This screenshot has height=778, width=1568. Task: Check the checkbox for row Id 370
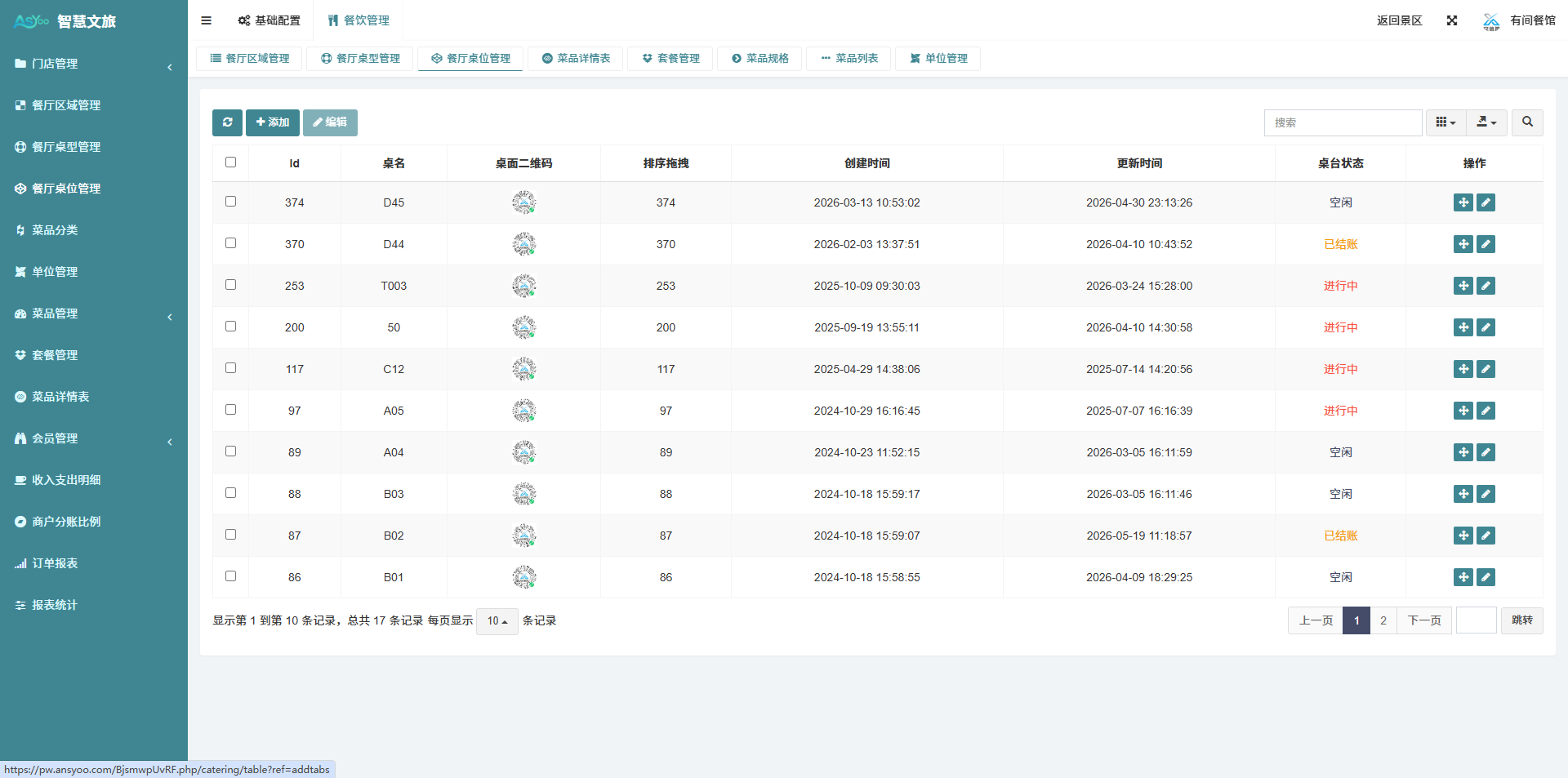[230, 243]
